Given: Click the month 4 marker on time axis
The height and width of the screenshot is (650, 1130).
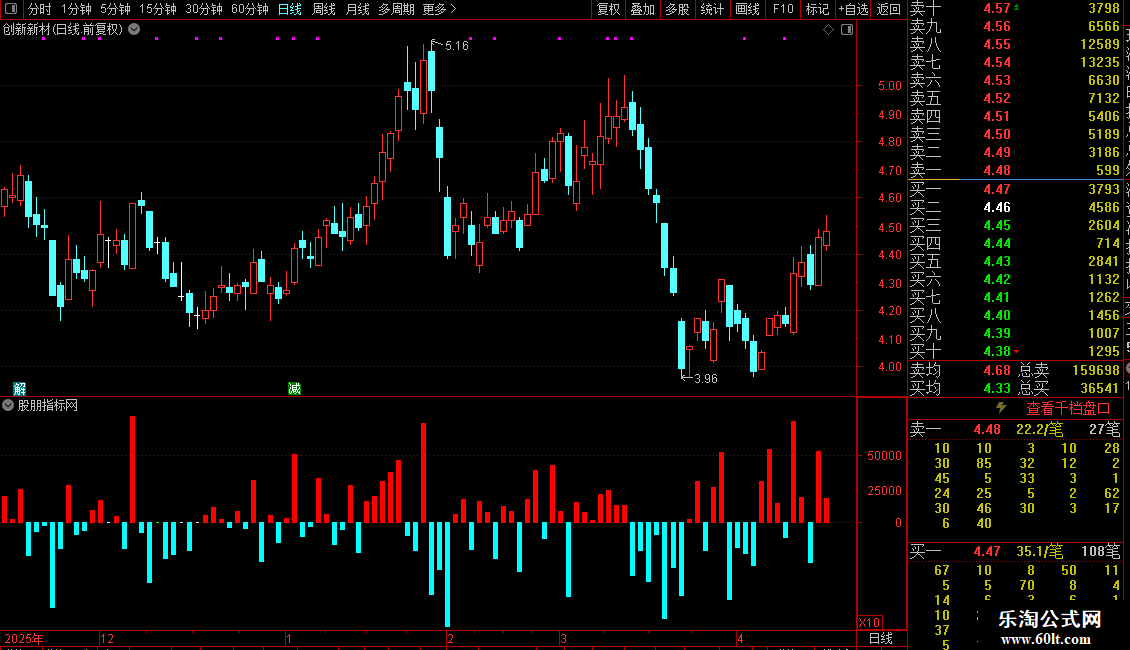Looking at the screenshot, I should 740,638.
